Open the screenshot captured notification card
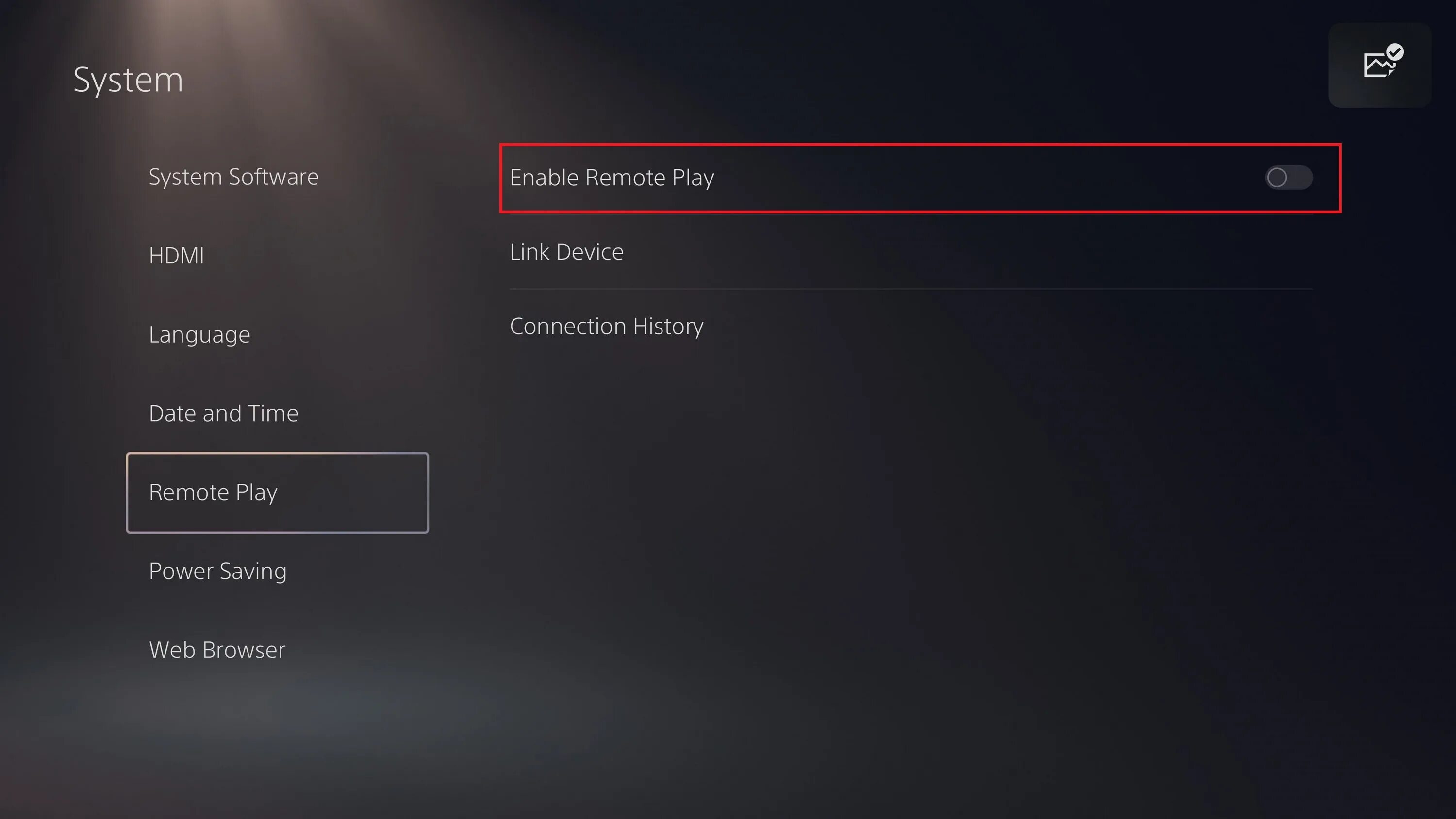This screenshot has width=1456, height=819. click(1380, 65)
